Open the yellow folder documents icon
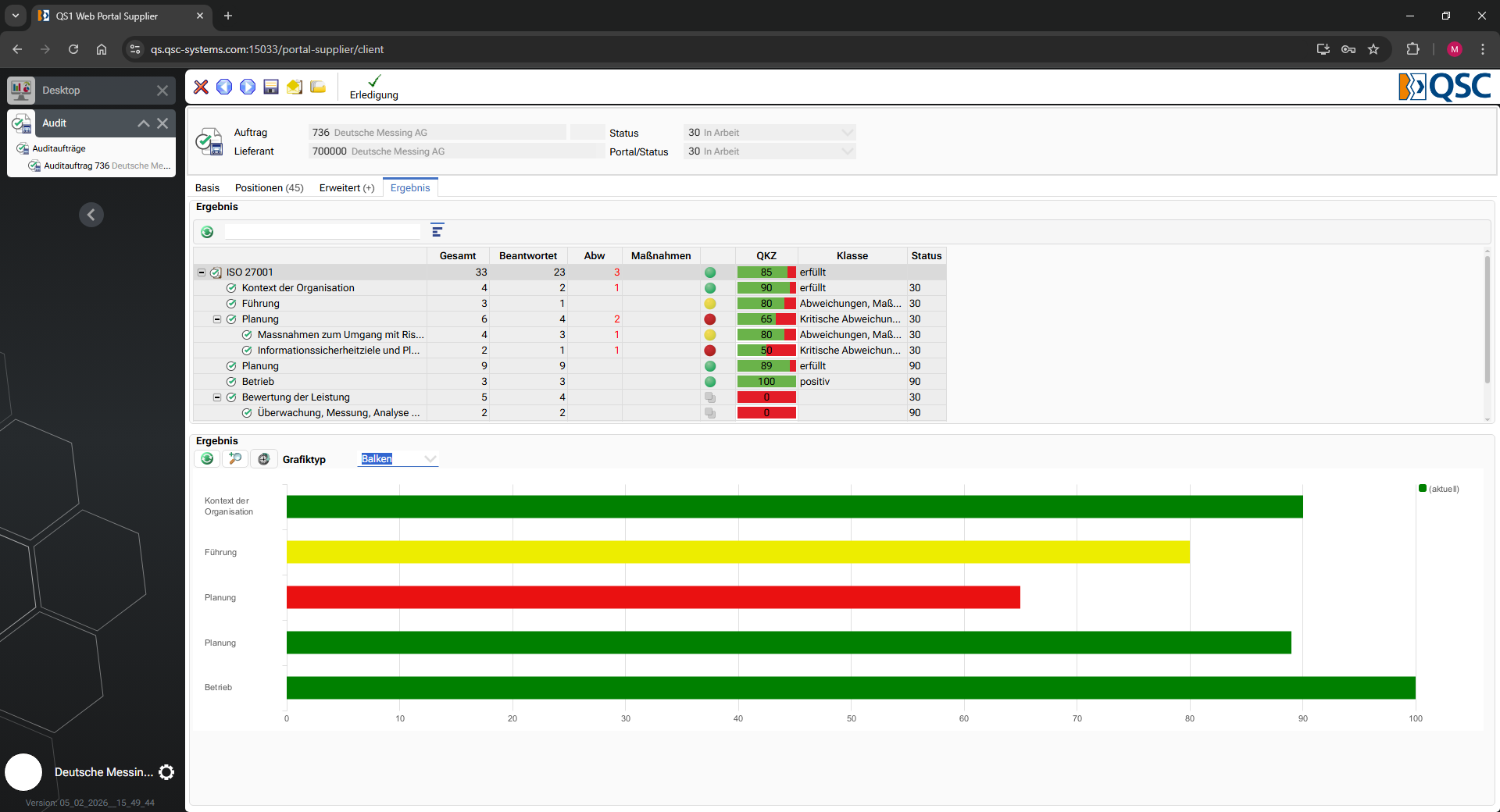 click(318, 87)
